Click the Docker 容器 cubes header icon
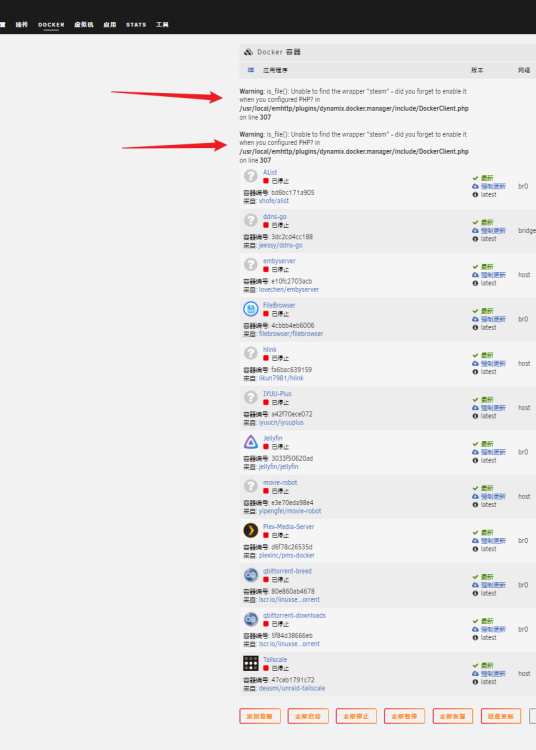The width and height of the screenshot is (536, 750). point(248,52)
